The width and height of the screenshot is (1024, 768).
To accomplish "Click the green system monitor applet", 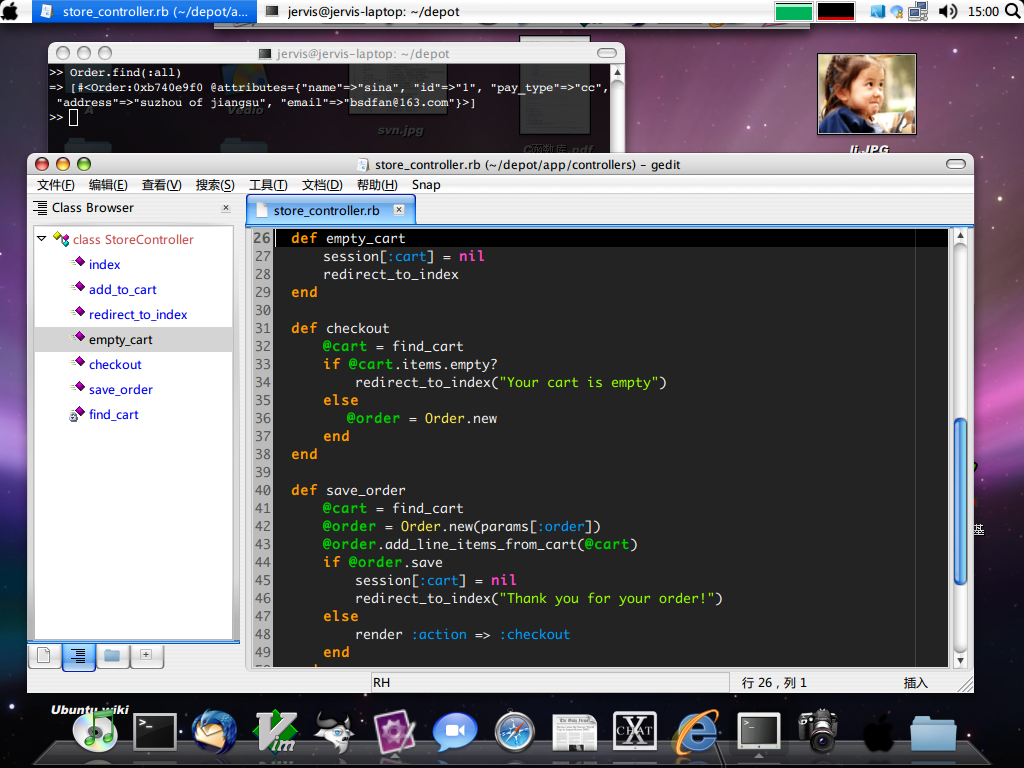I will 793,11.
